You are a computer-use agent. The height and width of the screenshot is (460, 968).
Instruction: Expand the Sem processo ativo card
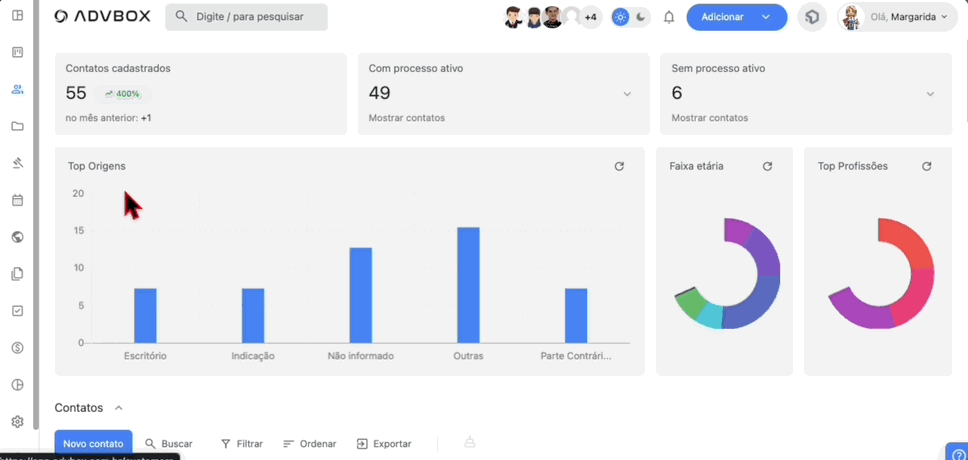point(930,94)
